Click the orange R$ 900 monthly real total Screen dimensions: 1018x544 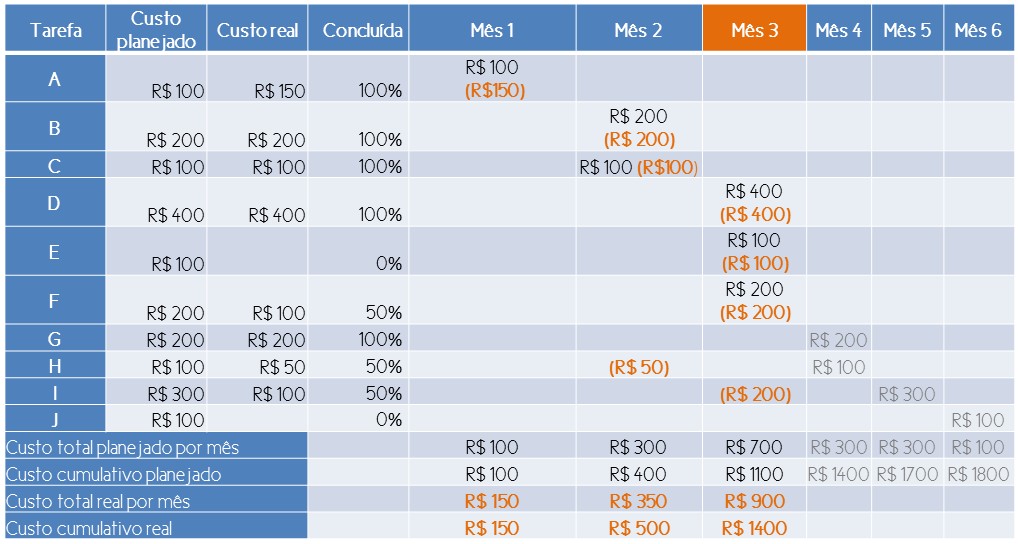[754, 501]
